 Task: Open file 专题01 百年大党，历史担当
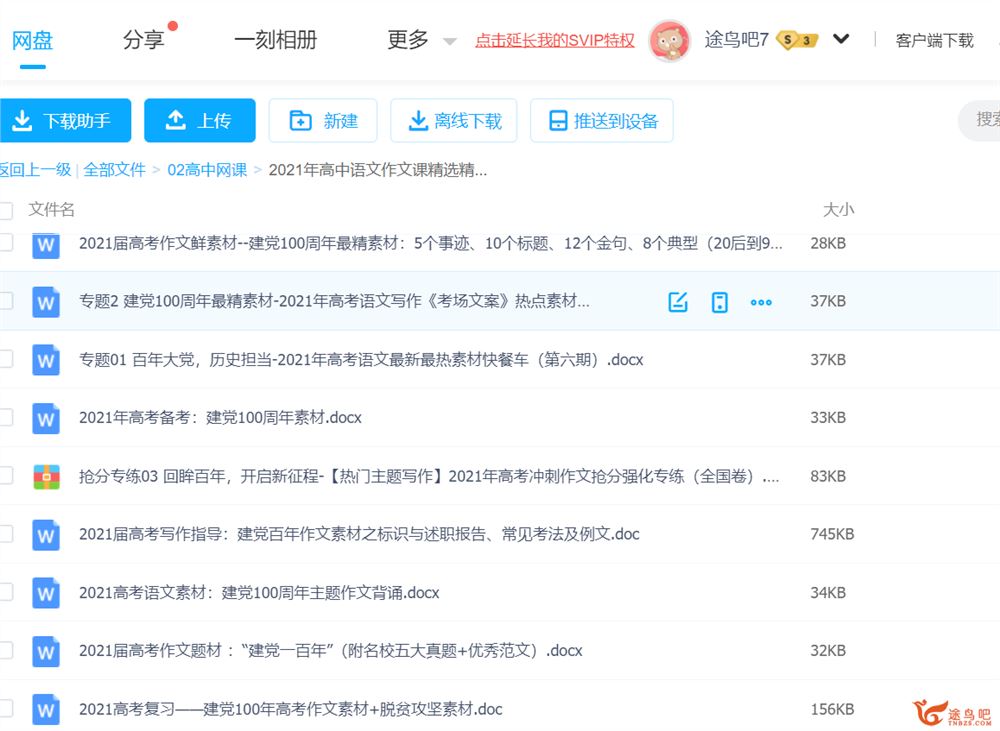361,360
